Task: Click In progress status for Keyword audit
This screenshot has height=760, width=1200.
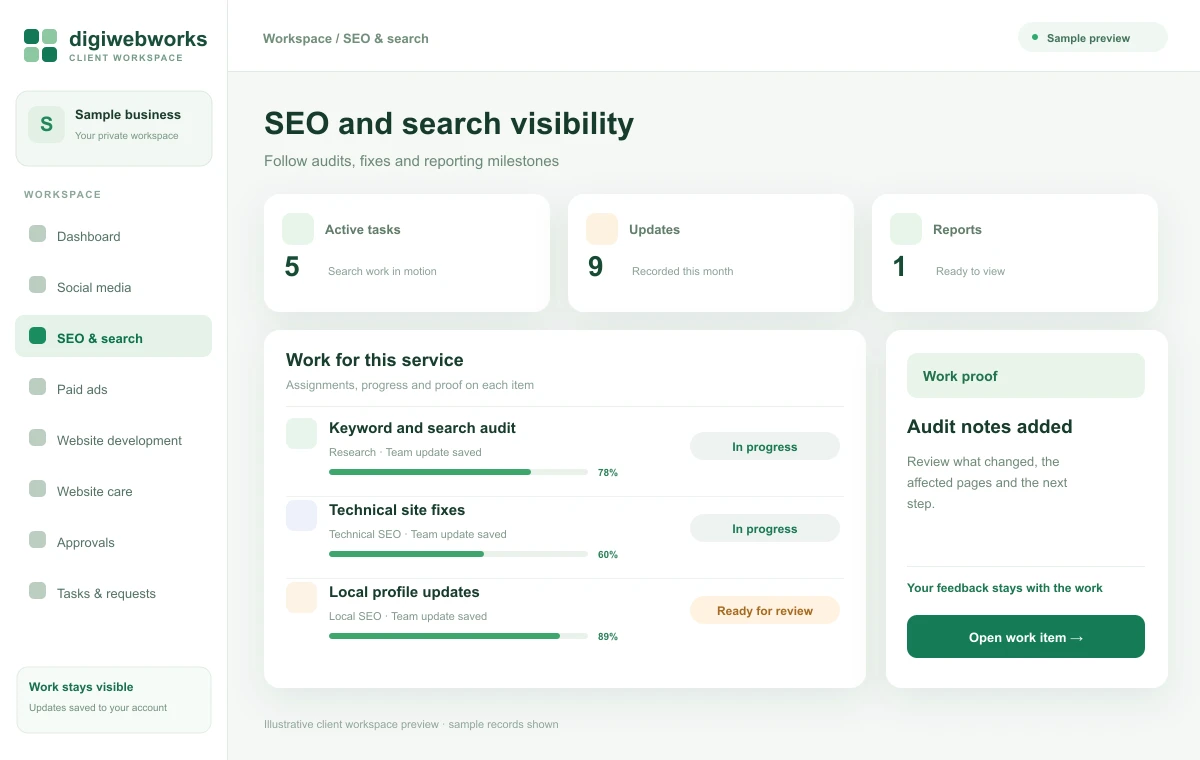Action: point(765,447)
